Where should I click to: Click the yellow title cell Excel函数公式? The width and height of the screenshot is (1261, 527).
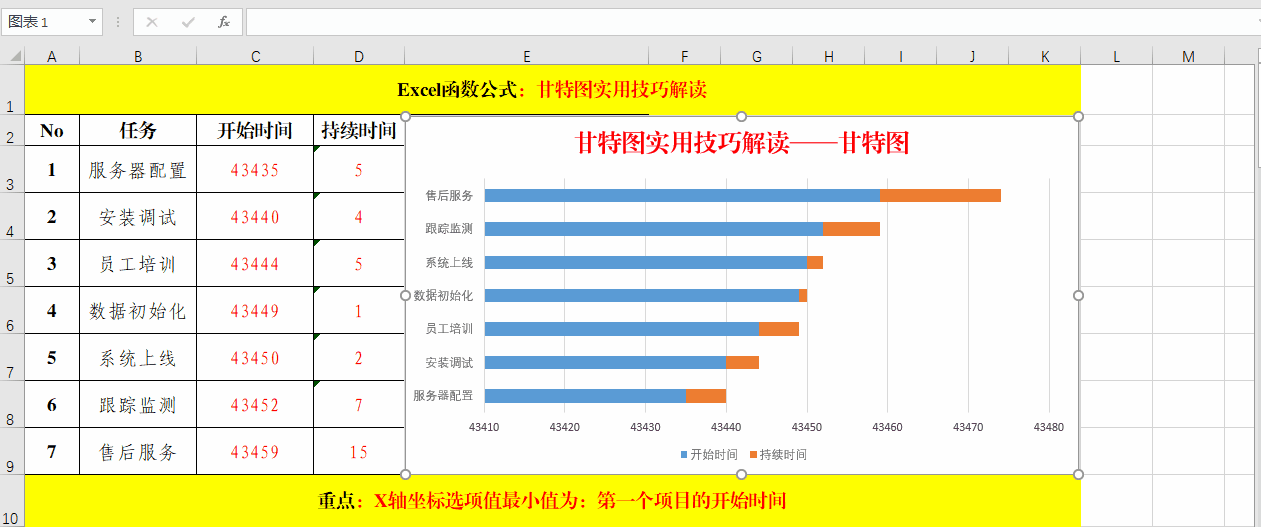(552, 90)
